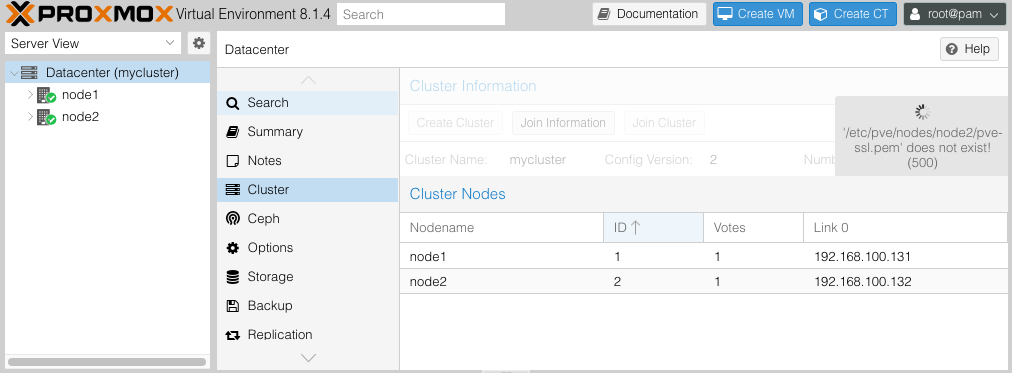
Task: Click the Summary book icon
Action: [232, 132]
